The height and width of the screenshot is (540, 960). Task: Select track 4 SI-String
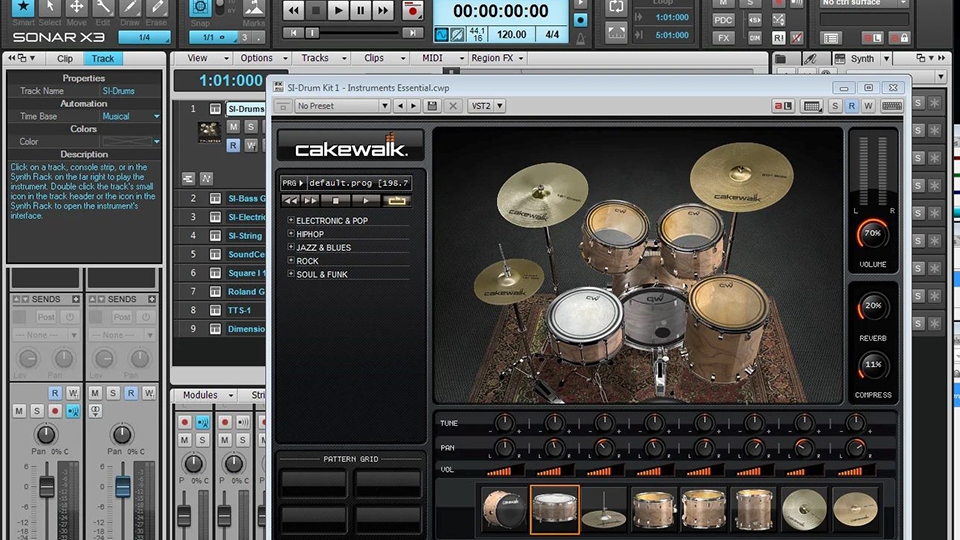245,236
